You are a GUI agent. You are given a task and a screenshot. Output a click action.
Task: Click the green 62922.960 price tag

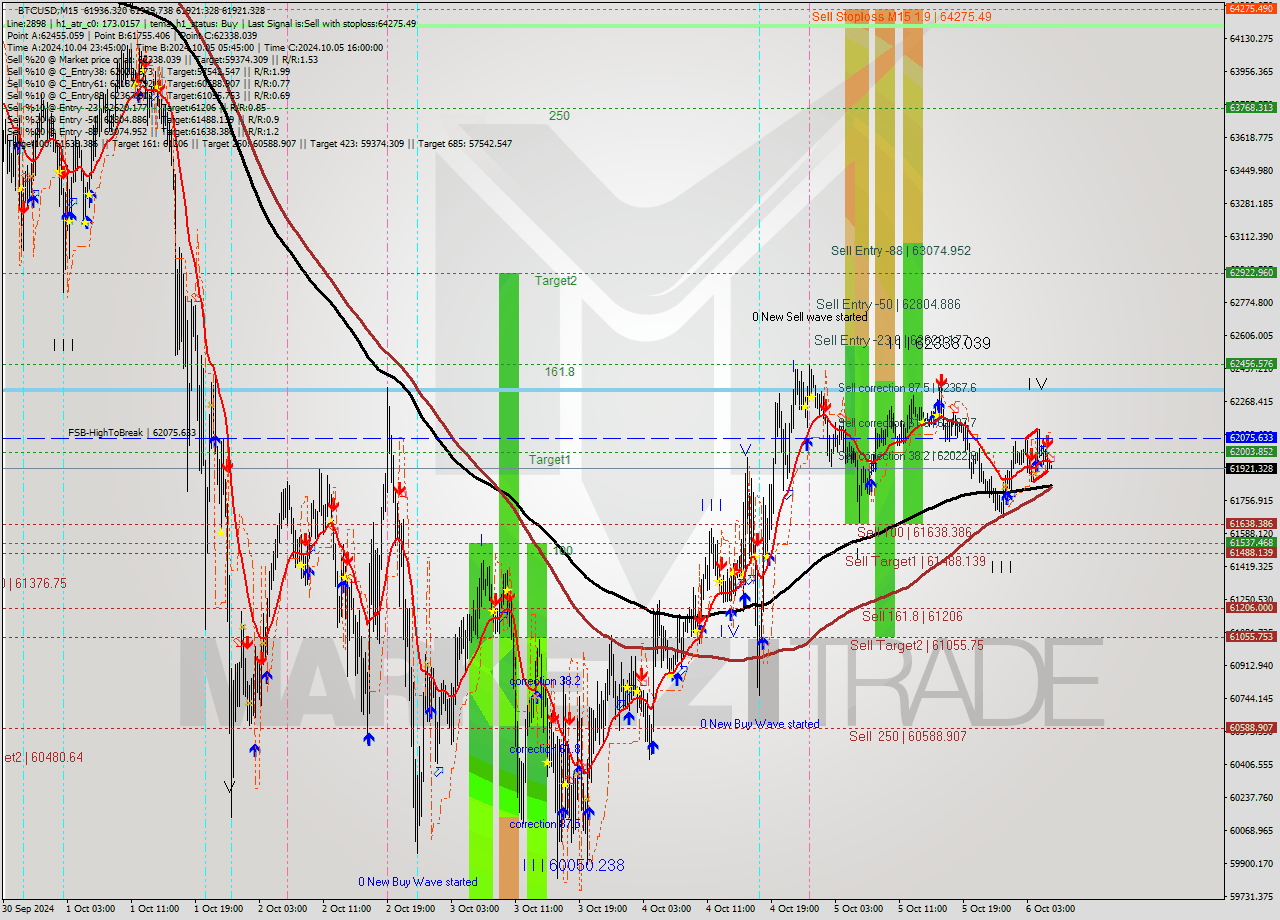tap(1251, 272)
